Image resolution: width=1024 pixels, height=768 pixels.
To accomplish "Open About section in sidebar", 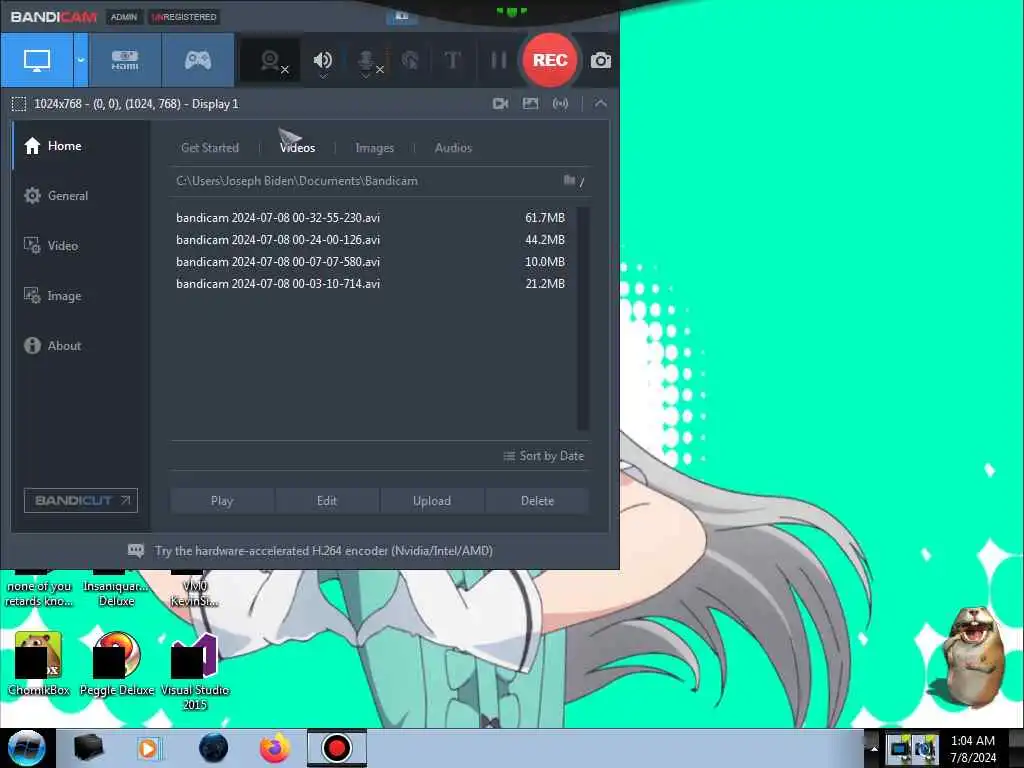I will (52, 345).
